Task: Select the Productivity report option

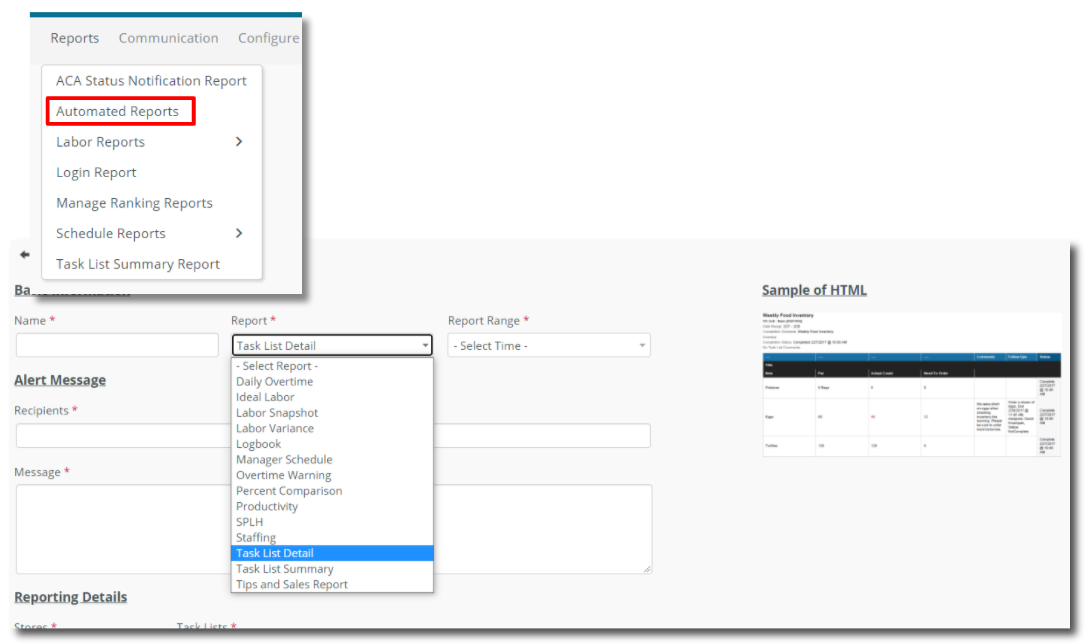Action: tap(267, 506)
